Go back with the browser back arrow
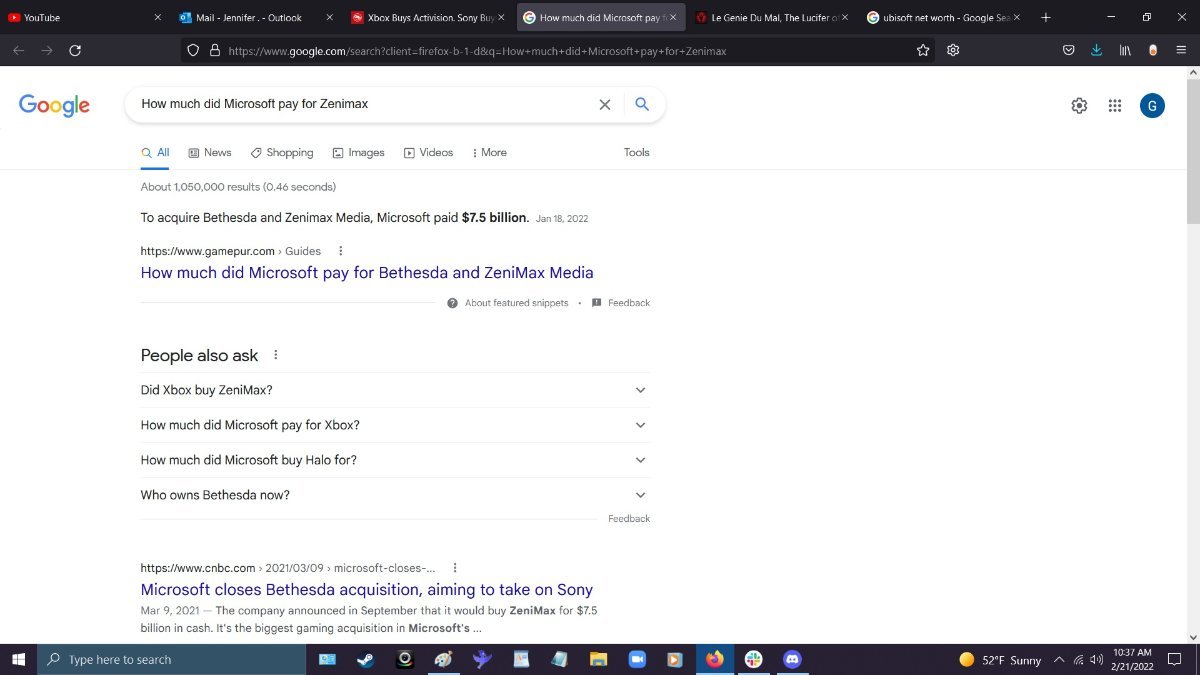The width and height of the screenshot is (1200, 675). coord(18,50)
